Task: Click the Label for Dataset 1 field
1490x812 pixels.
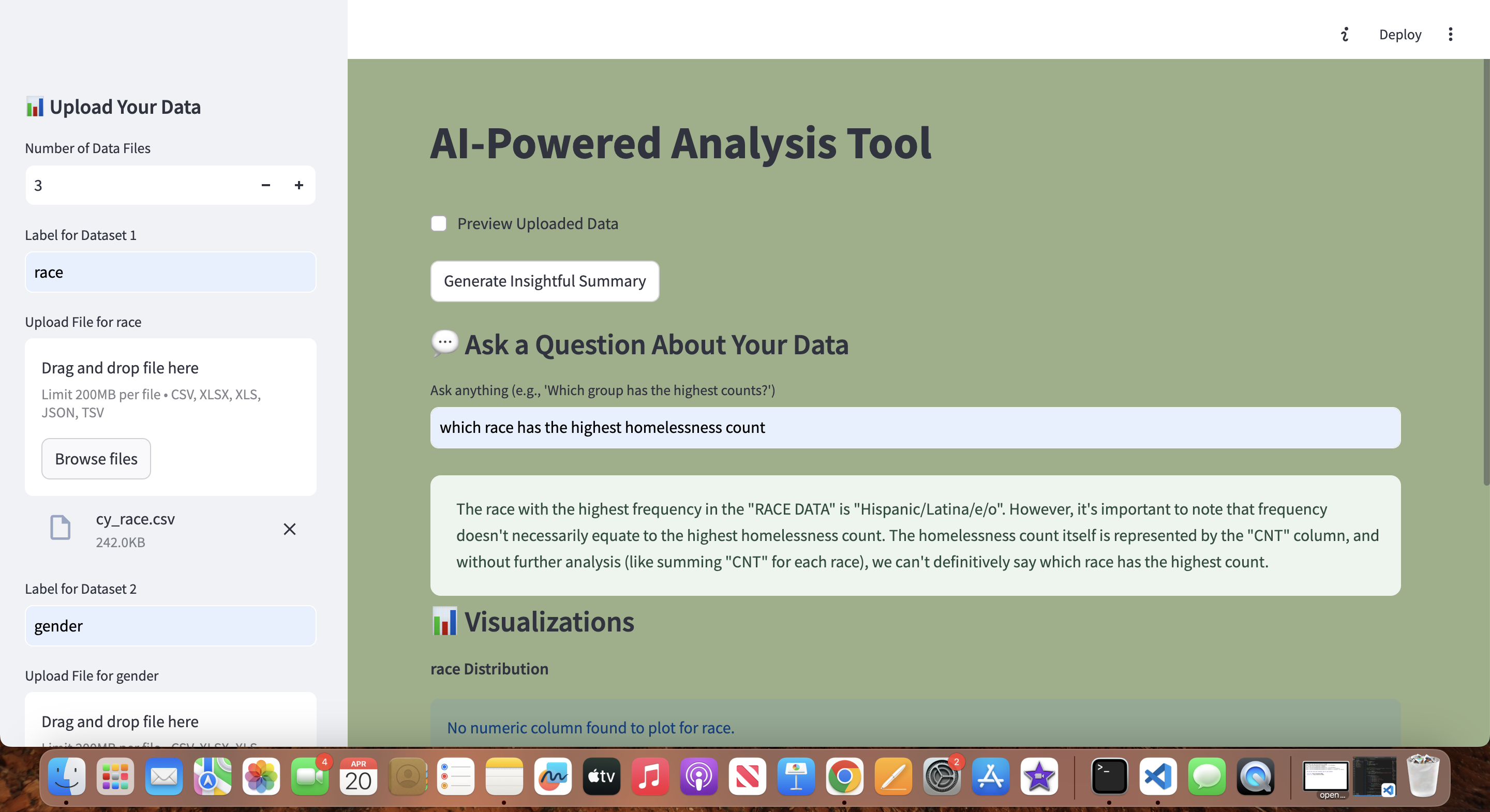Action: click(x=170, y=272)
